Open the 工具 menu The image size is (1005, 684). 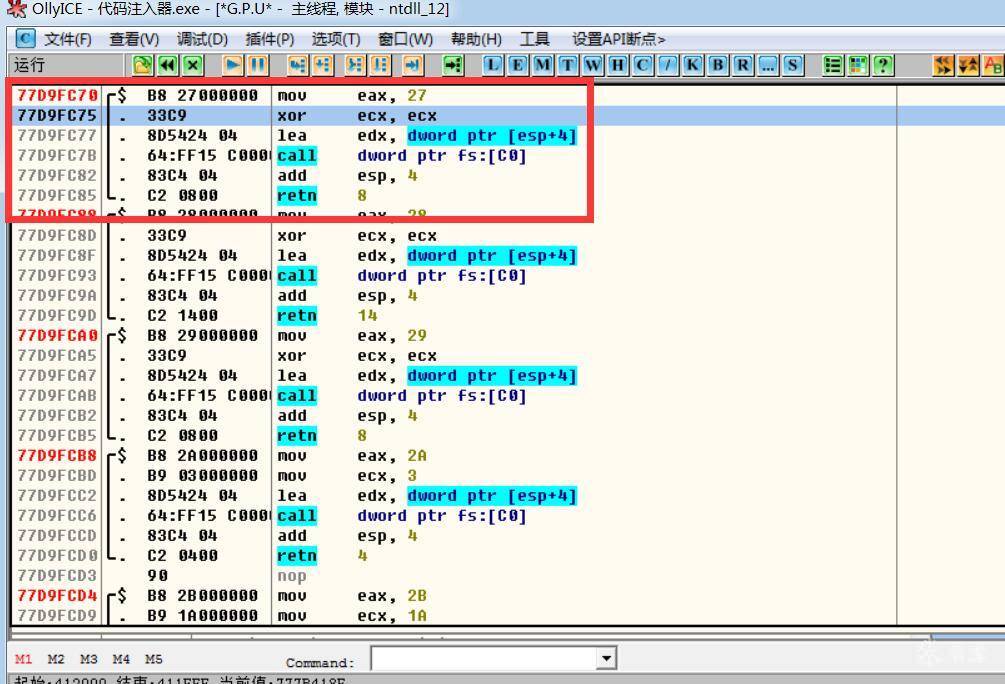[535, 39]
